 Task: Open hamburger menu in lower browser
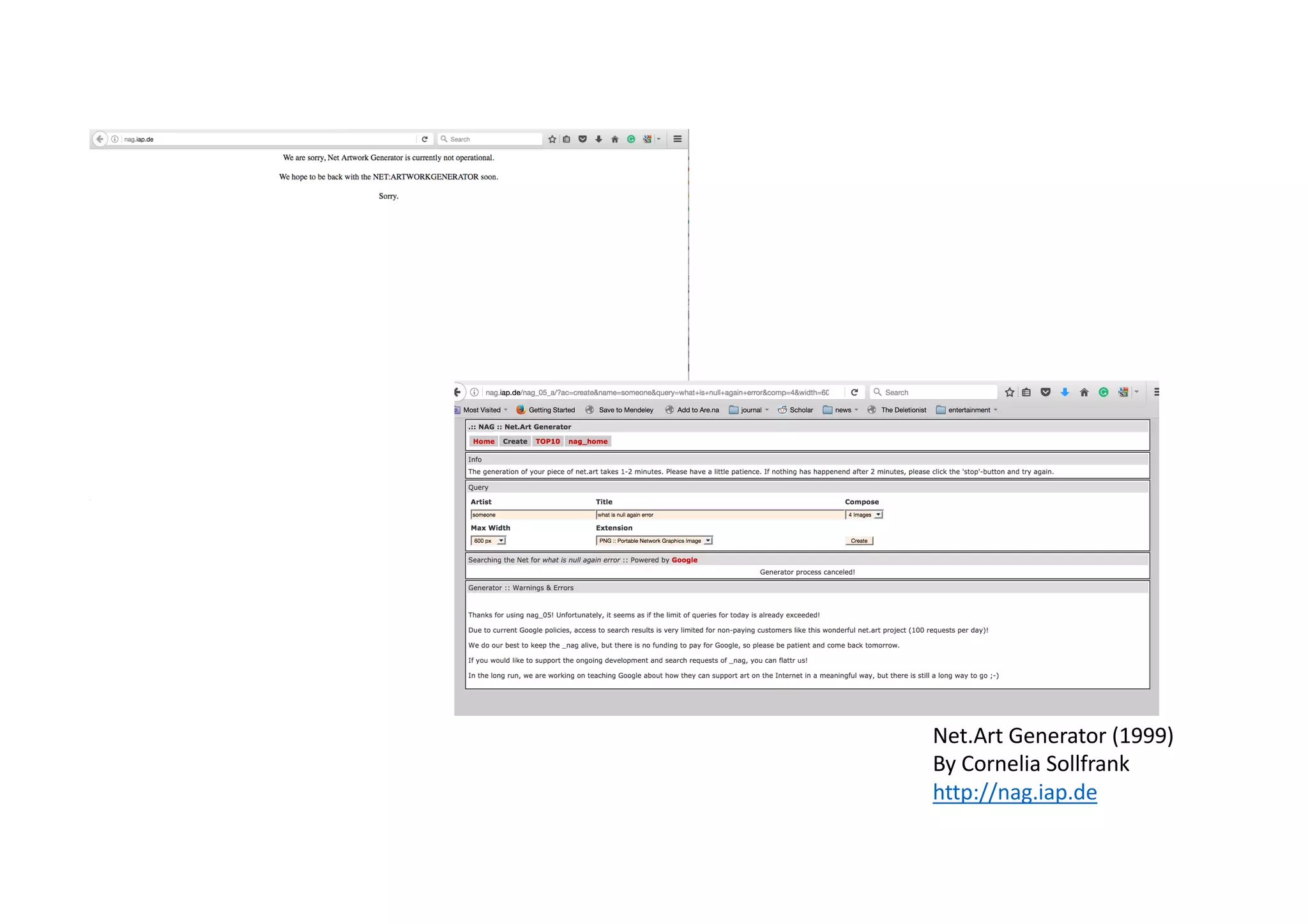1156,392
